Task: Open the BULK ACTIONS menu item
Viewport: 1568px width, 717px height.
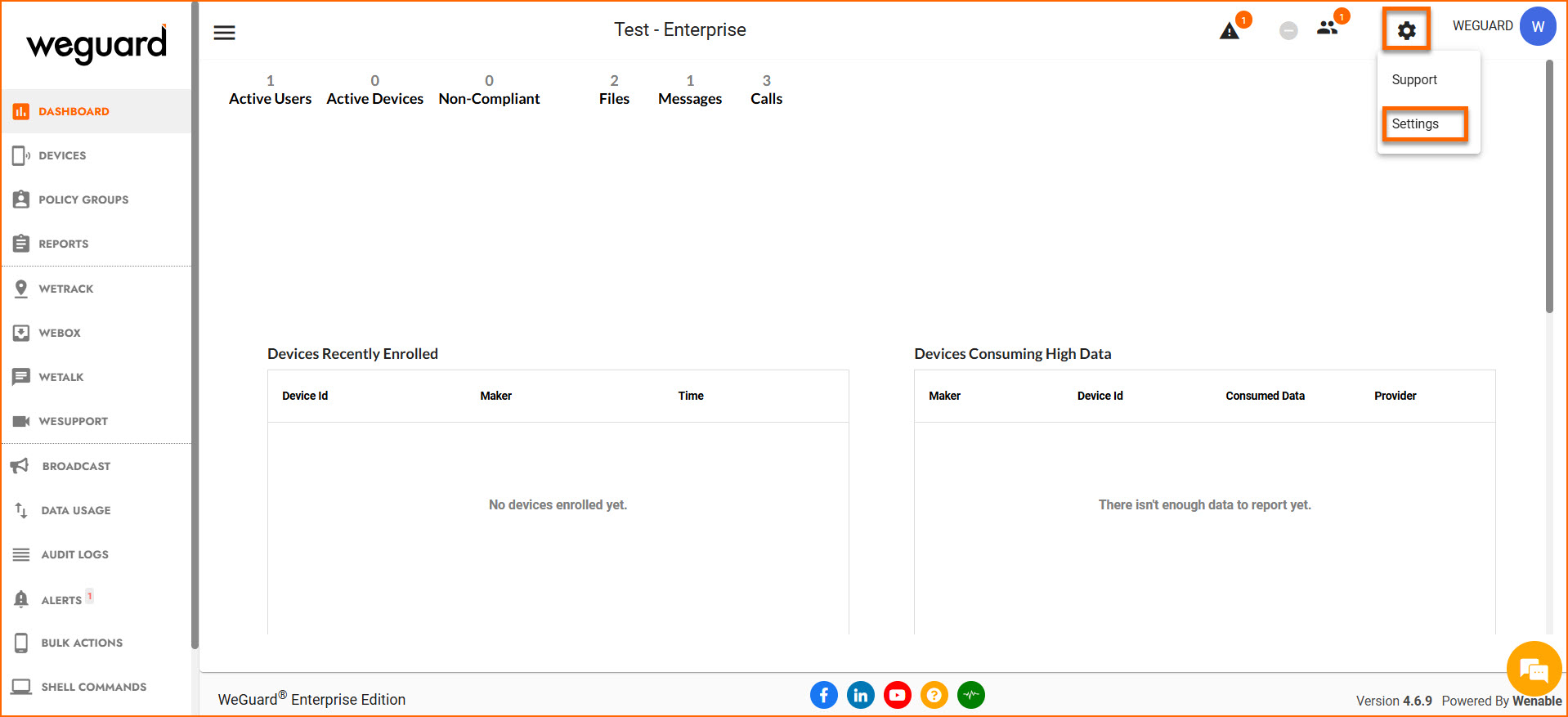Action: 96,643
